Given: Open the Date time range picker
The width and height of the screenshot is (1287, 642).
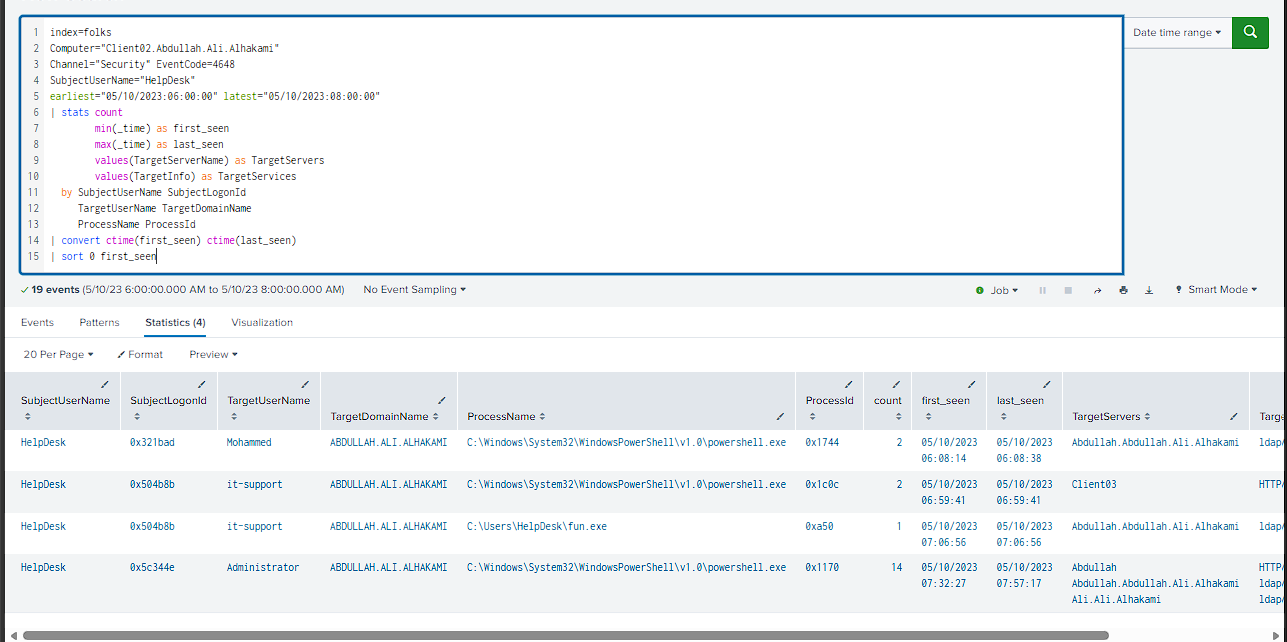Looking at the screenshot, I should [x=1176, y=32].
